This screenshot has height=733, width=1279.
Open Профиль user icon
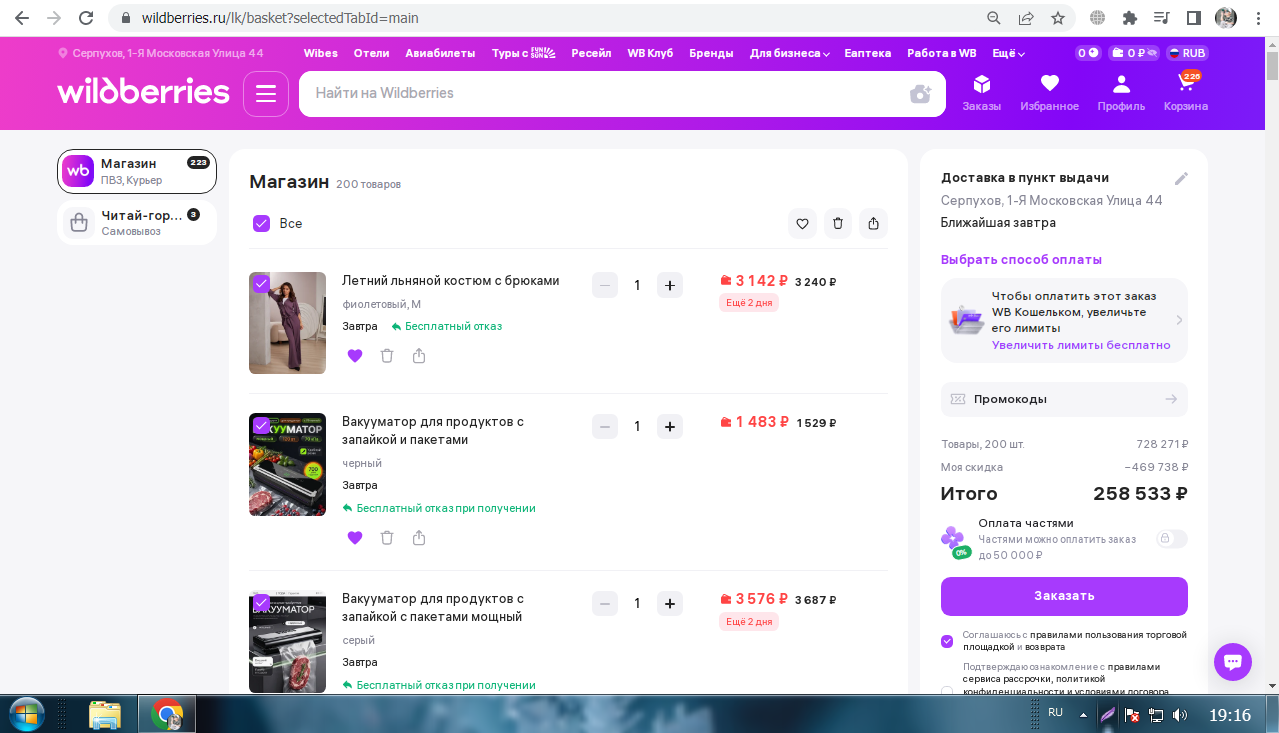pos(1121,93)
